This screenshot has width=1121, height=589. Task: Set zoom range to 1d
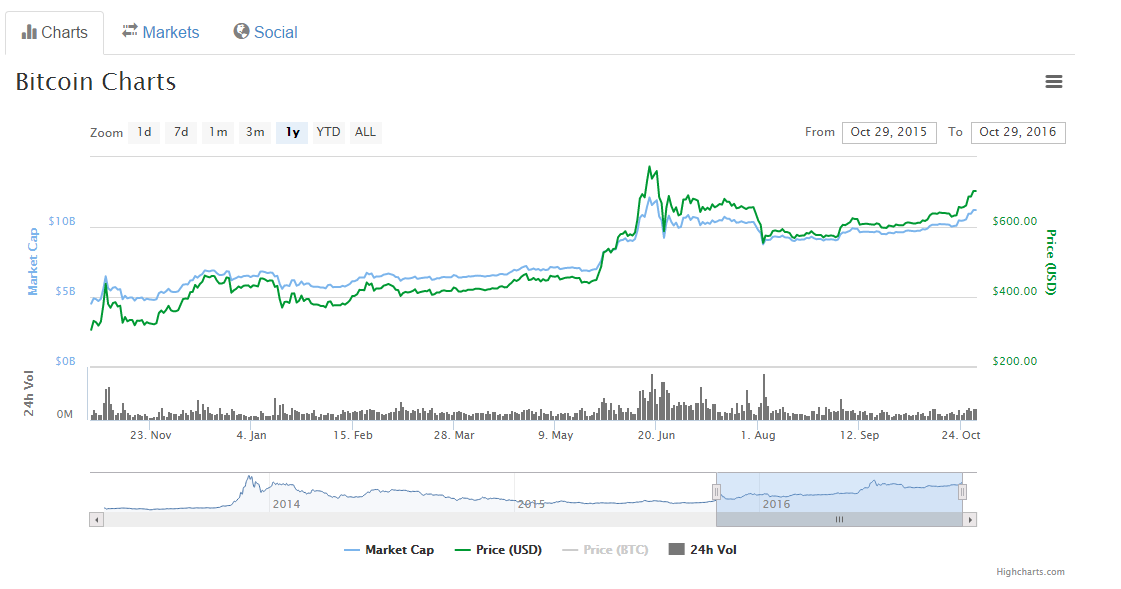(144, 132)
